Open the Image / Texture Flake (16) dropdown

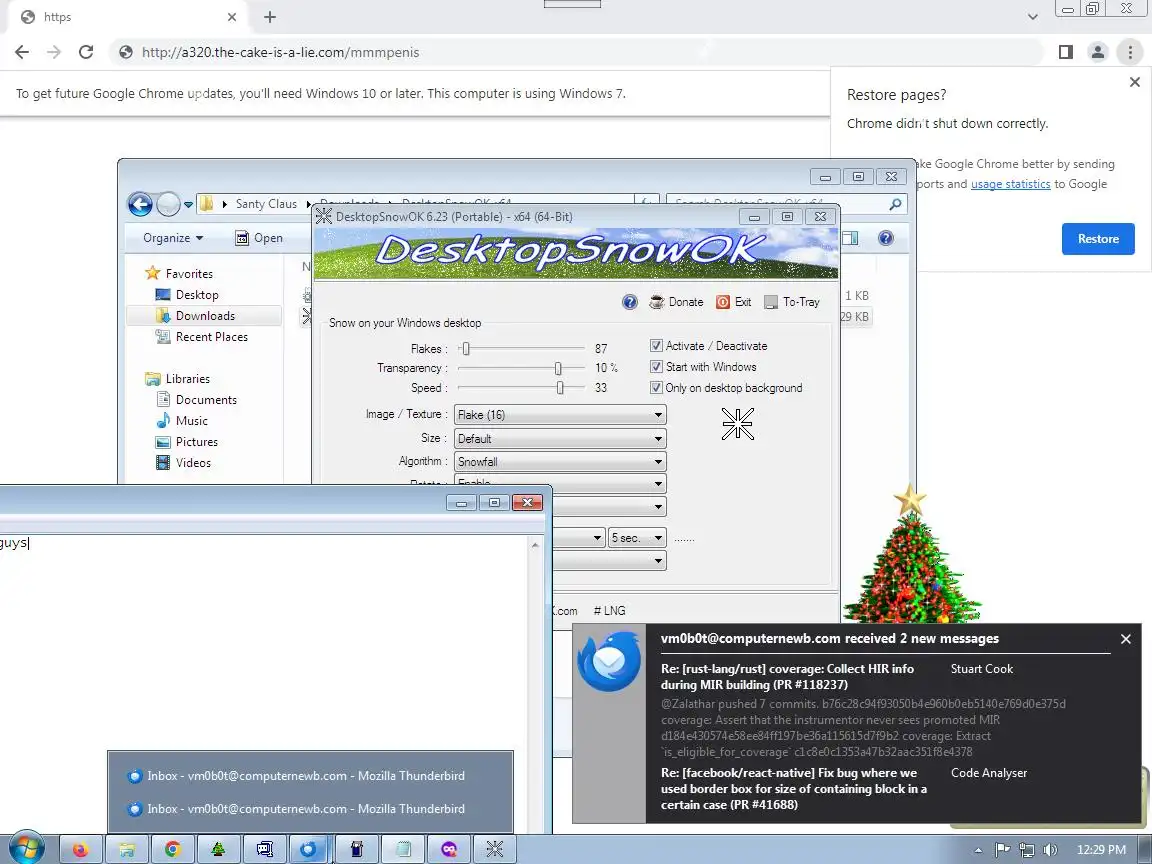[x=560, y=414]
